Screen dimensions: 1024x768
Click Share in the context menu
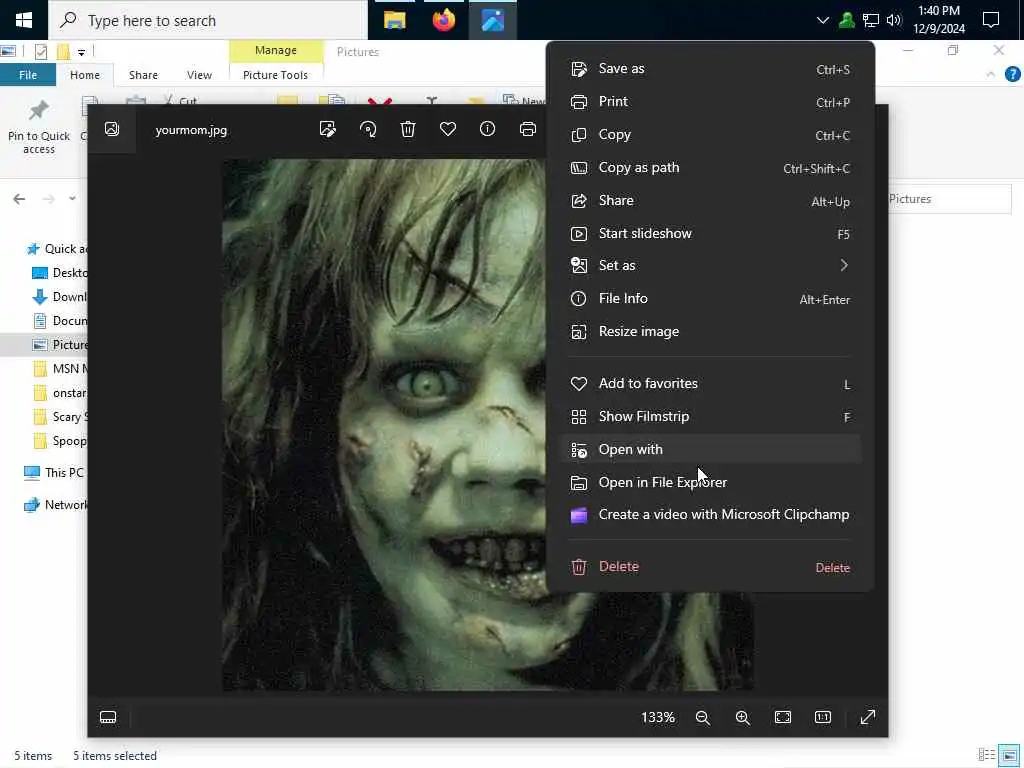(711, 200)
